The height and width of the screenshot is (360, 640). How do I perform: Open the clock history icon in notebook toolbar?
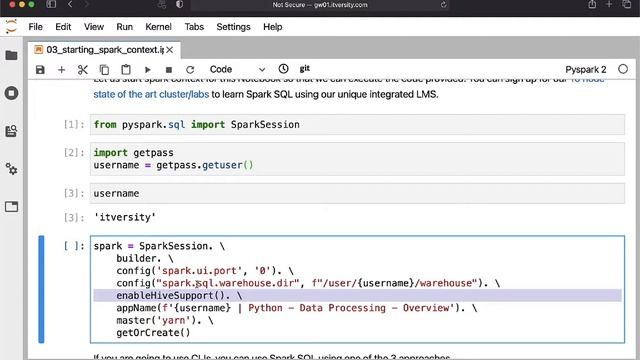pos(283,69)
